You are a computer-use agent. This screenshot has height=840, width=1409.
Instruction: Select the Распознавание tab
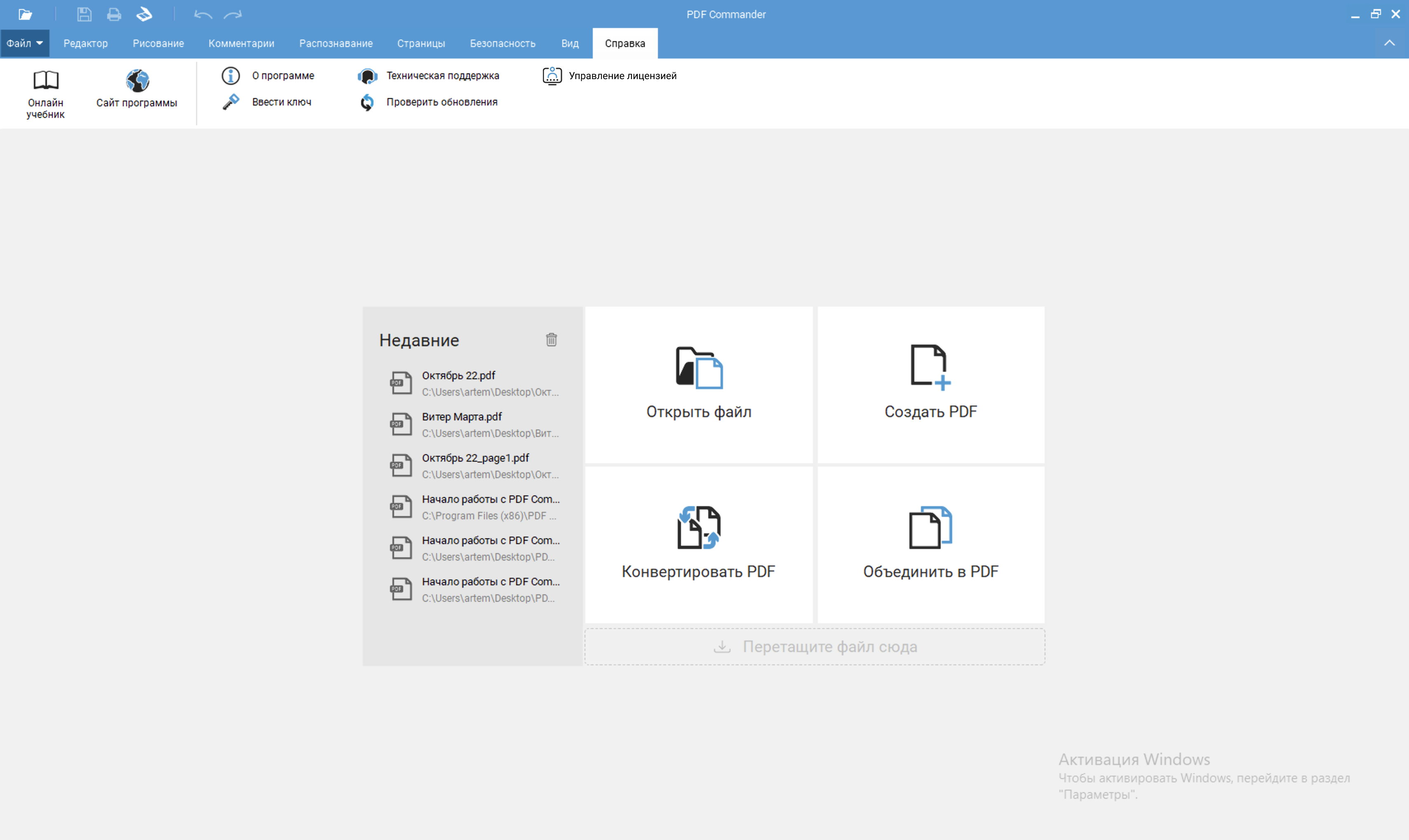(336, 43)
